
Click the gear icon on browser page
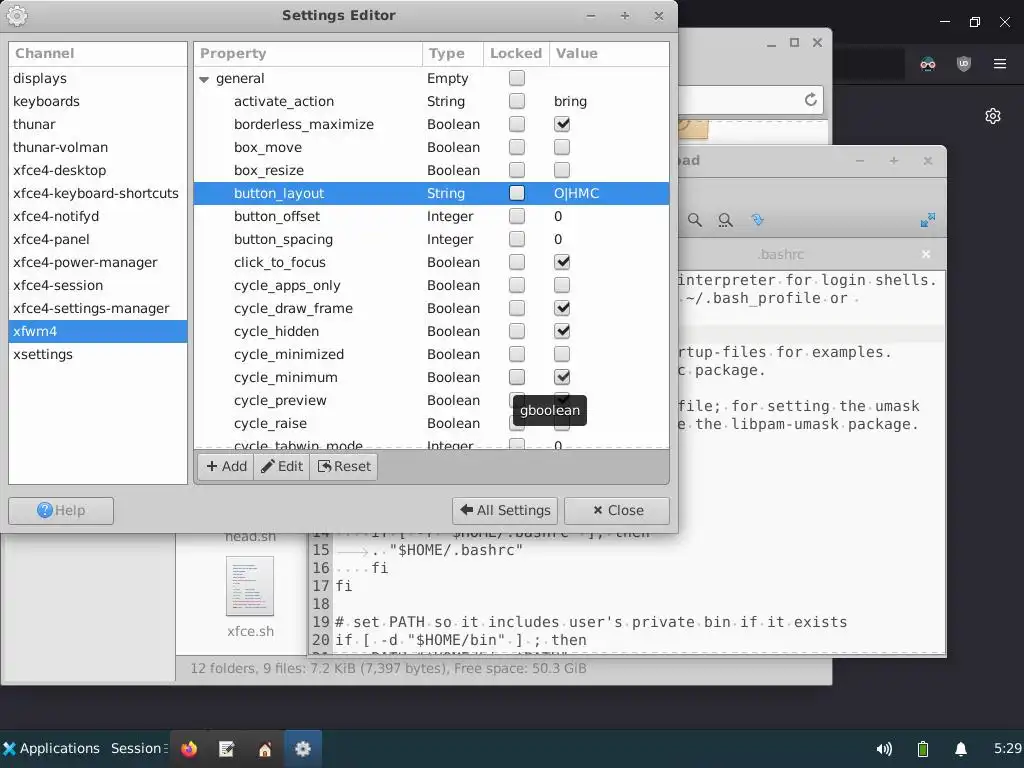coord(993,116)
